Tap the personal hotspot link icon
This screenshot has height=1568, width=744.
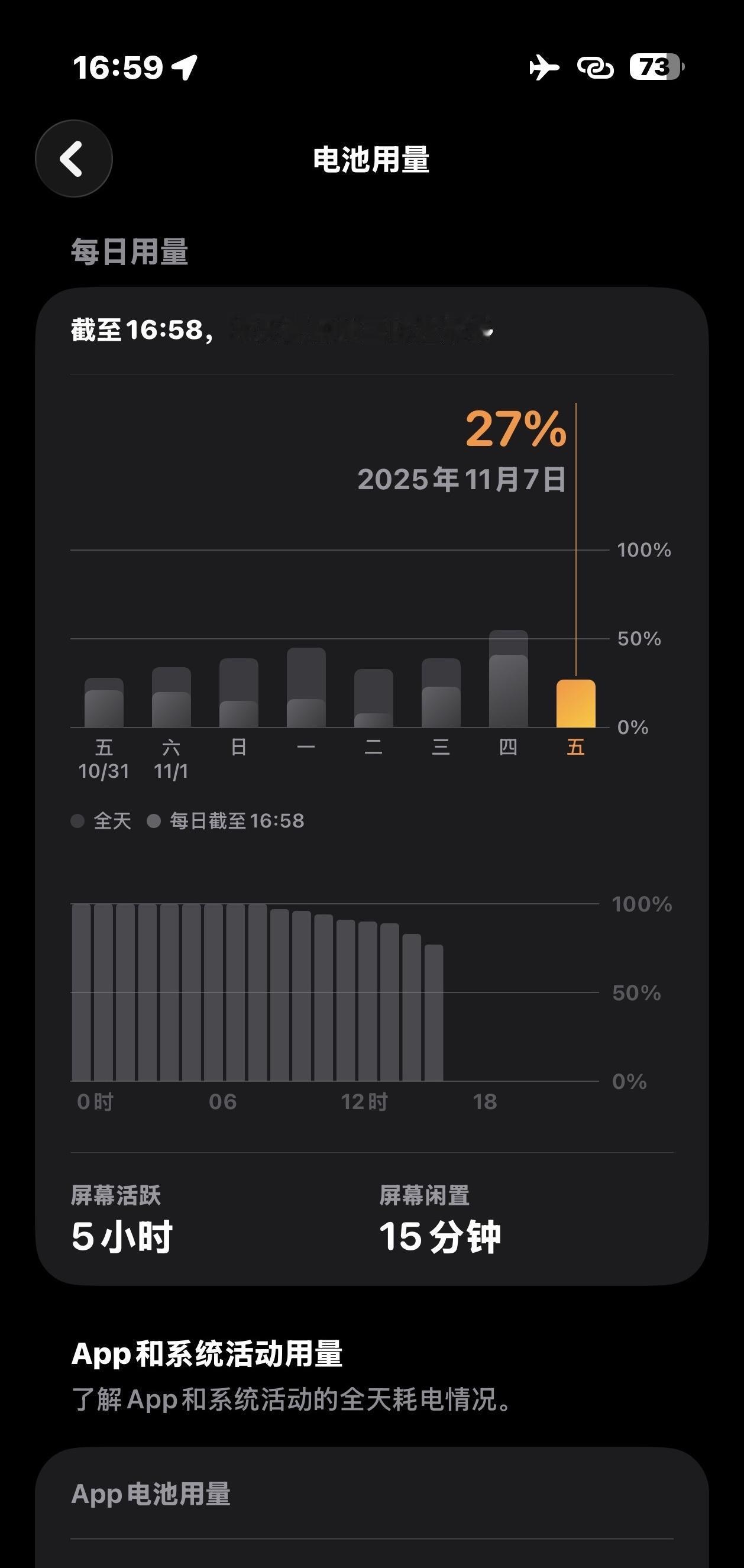click(x=595, y=67)
